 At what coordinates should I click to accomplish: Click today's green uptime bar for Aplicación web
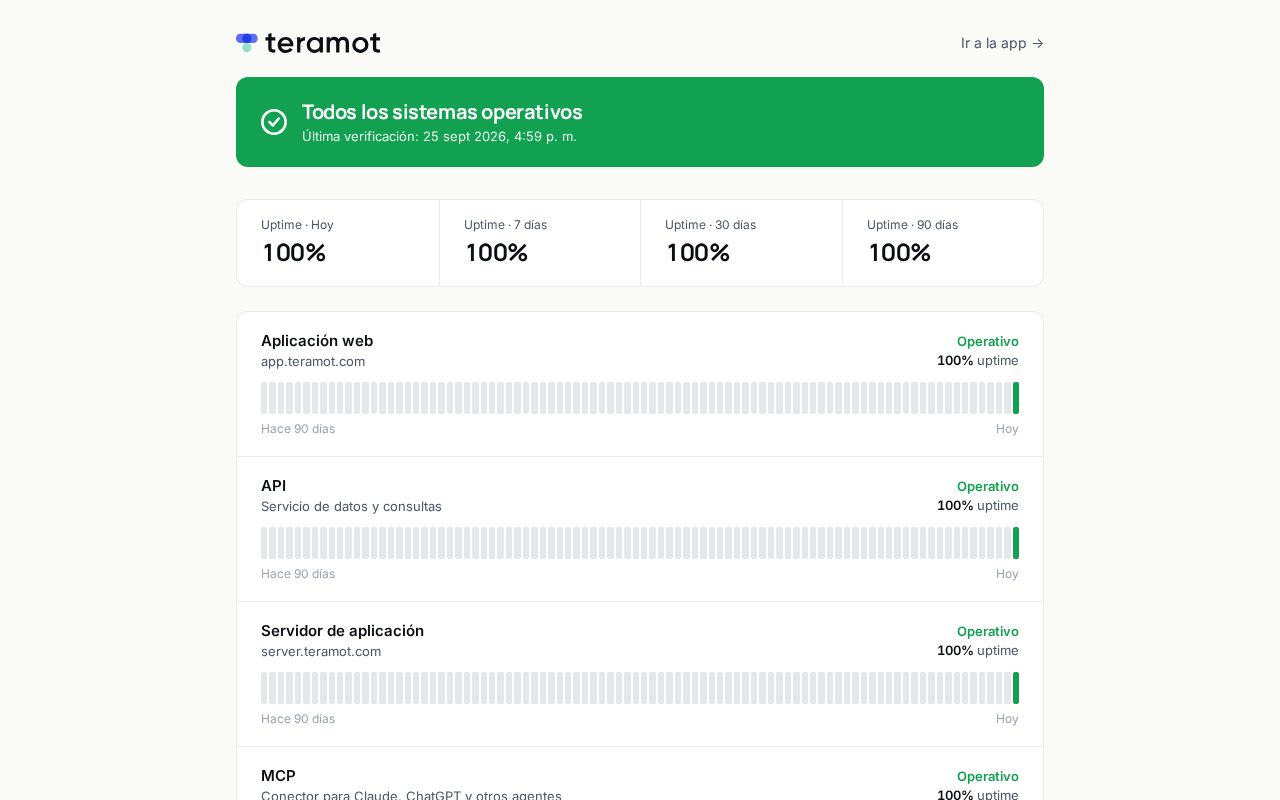pyautogui.click(x=1016, y=398)
